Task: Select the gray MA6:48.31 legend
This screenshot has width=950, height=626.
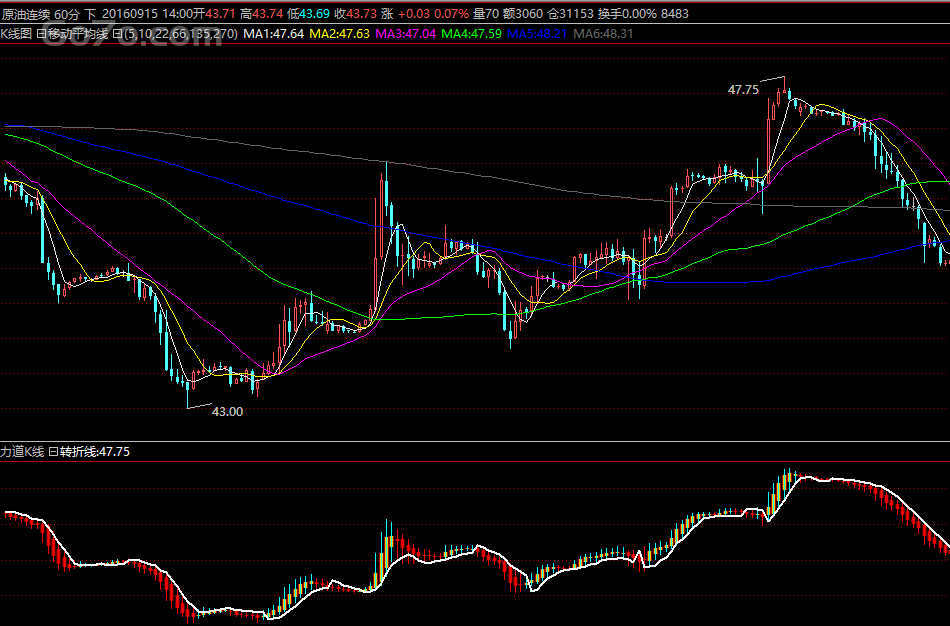Action: point(603,34)
